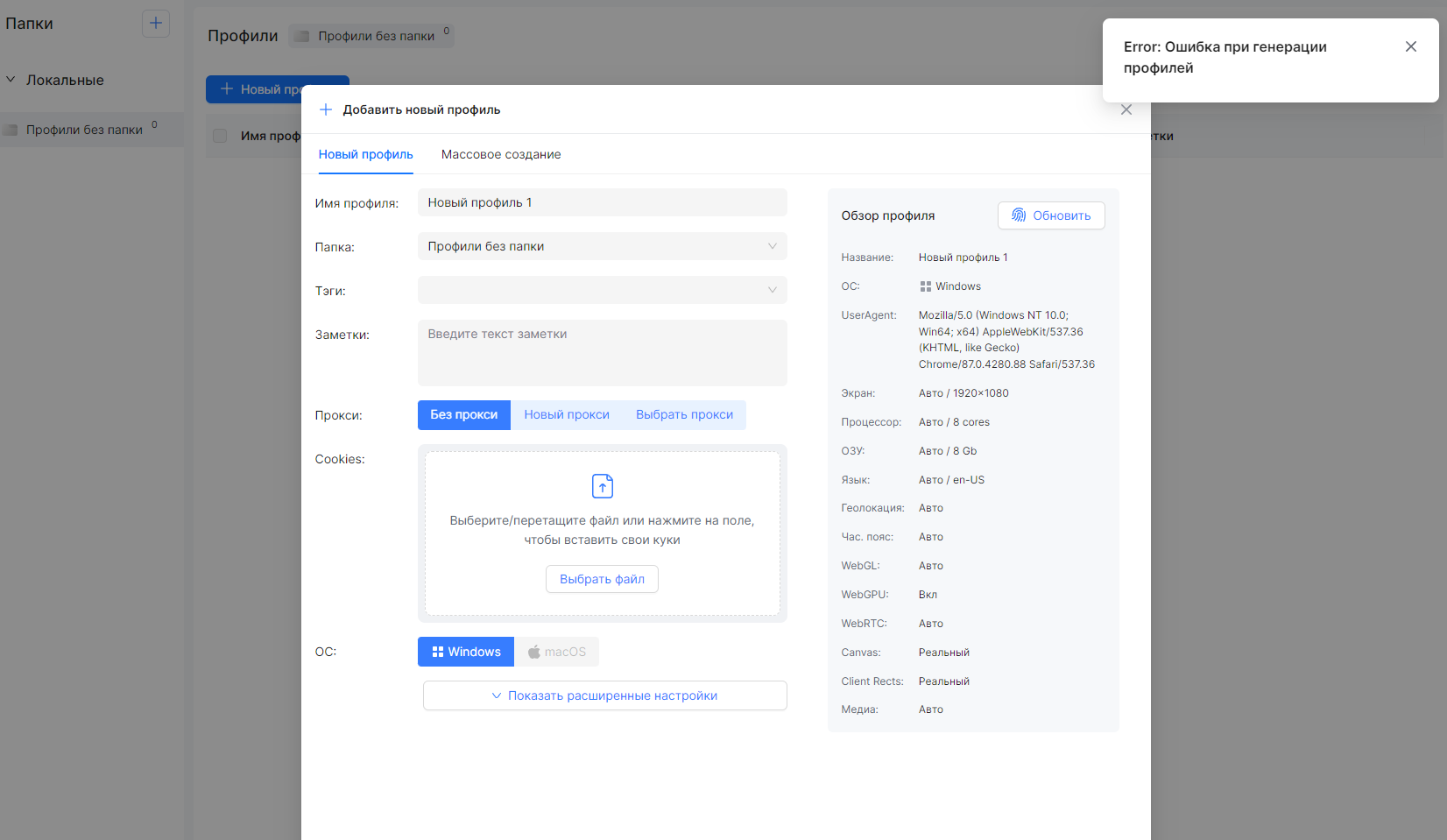This screenshot has height=840, width=1447.
Task: Click into the Имя профиля name field
Action: tap(603, 202)
